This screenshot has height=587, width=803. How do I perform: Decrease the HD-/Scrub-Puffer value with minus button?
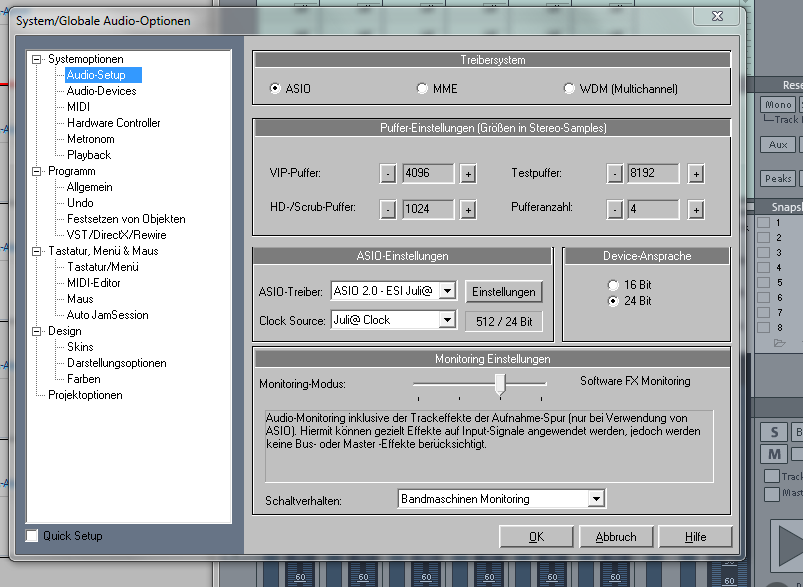click(x=388, y=209)
